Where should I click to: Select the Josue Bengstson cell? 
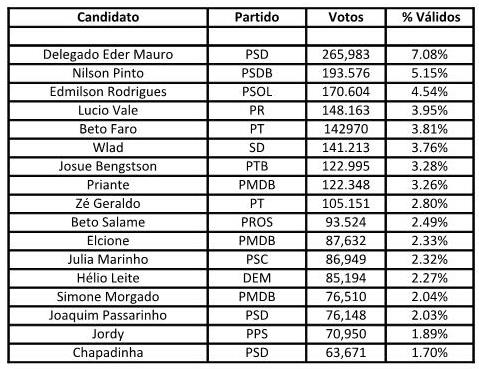(x=108, y=167)
